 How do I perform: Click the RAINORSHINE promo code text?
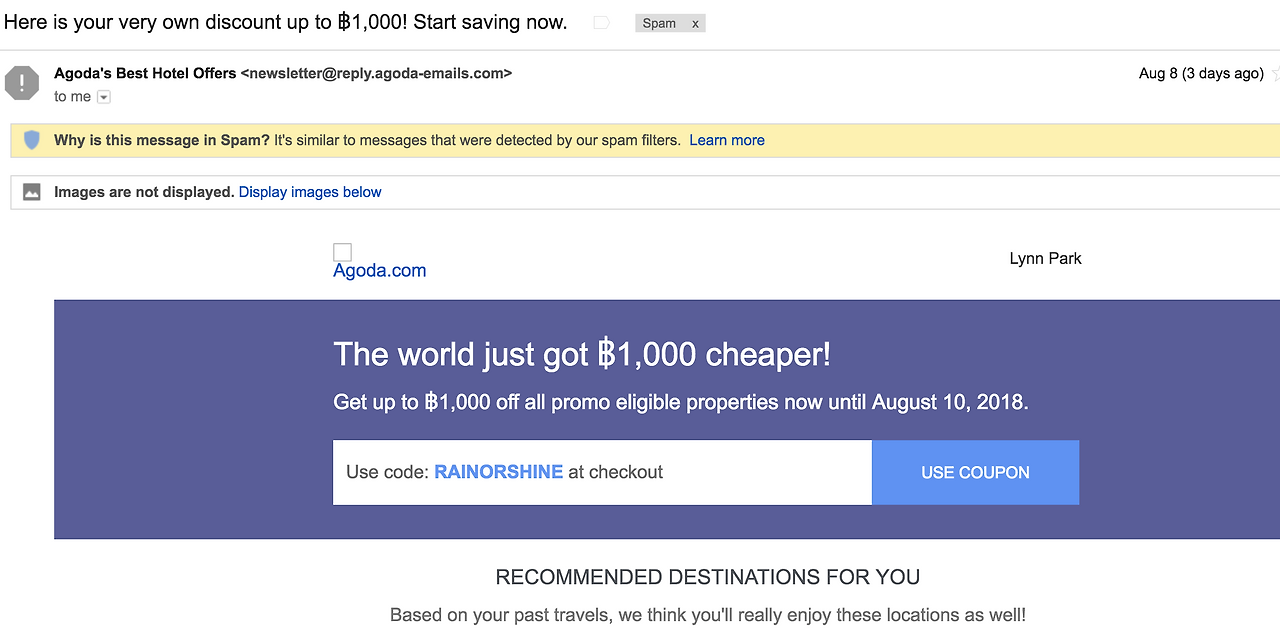[499, 472]
